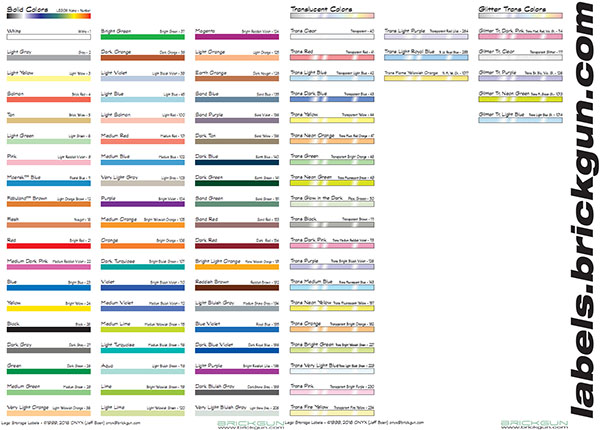This screenshot has width=600, height=430.
Task: Select the Red color swatch
Action: click(x=49, y=246)
